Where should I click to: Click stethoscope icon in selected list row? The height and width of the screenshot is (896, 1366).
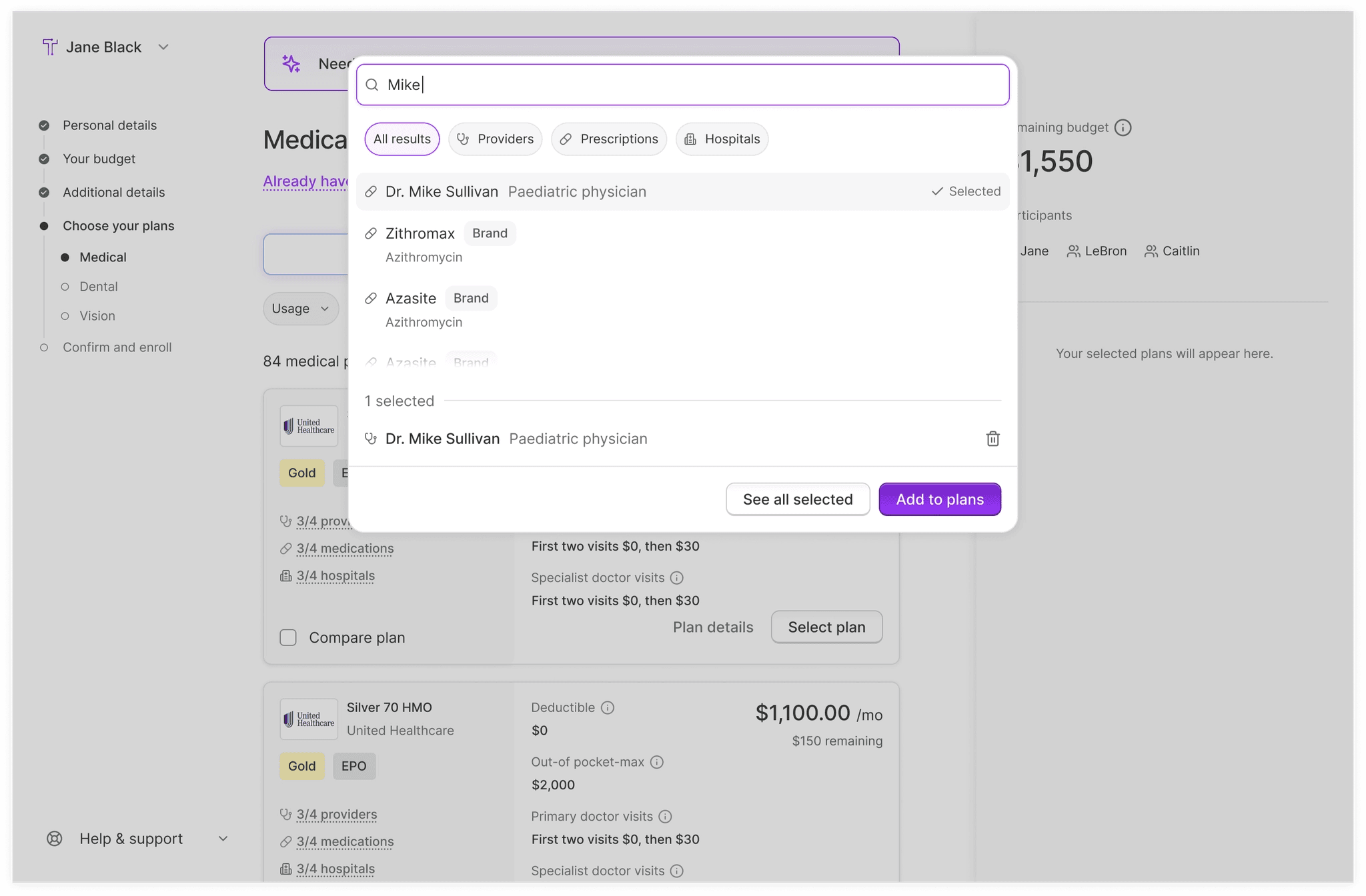(x=371, y=439)
